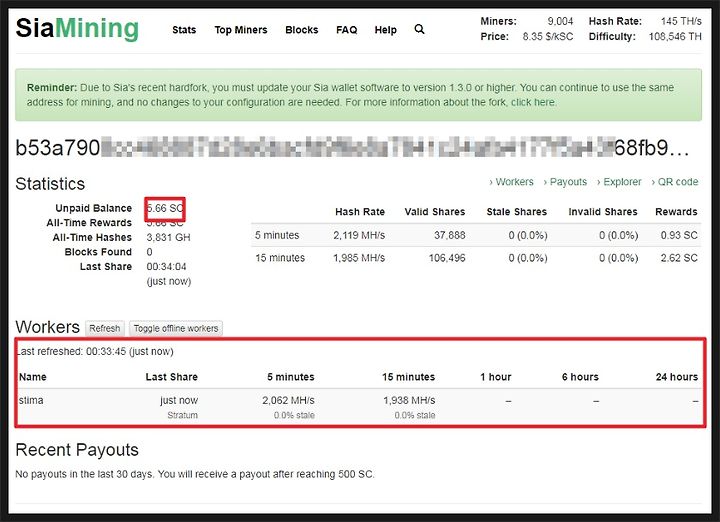Select the 106,496 valid shares cell

pos(447,258)
